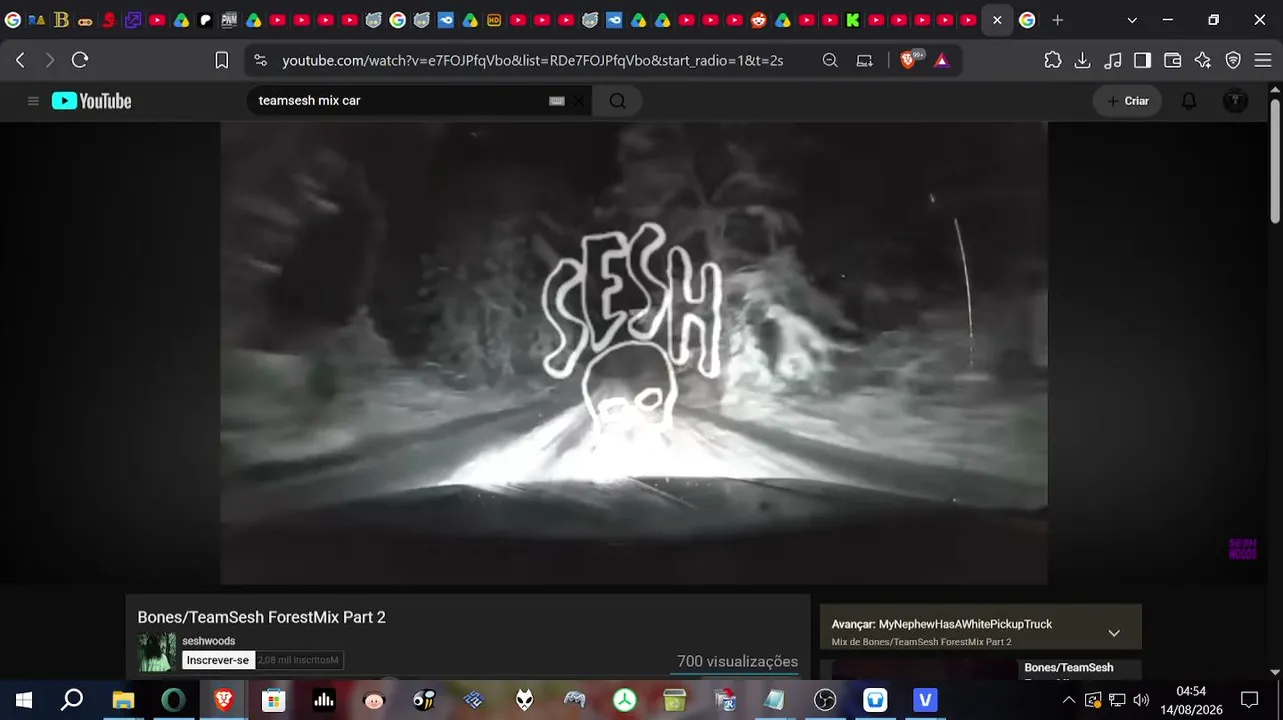Go back with the browser back arrow
Screen dimensions: 1283x720
pos(20,60)
